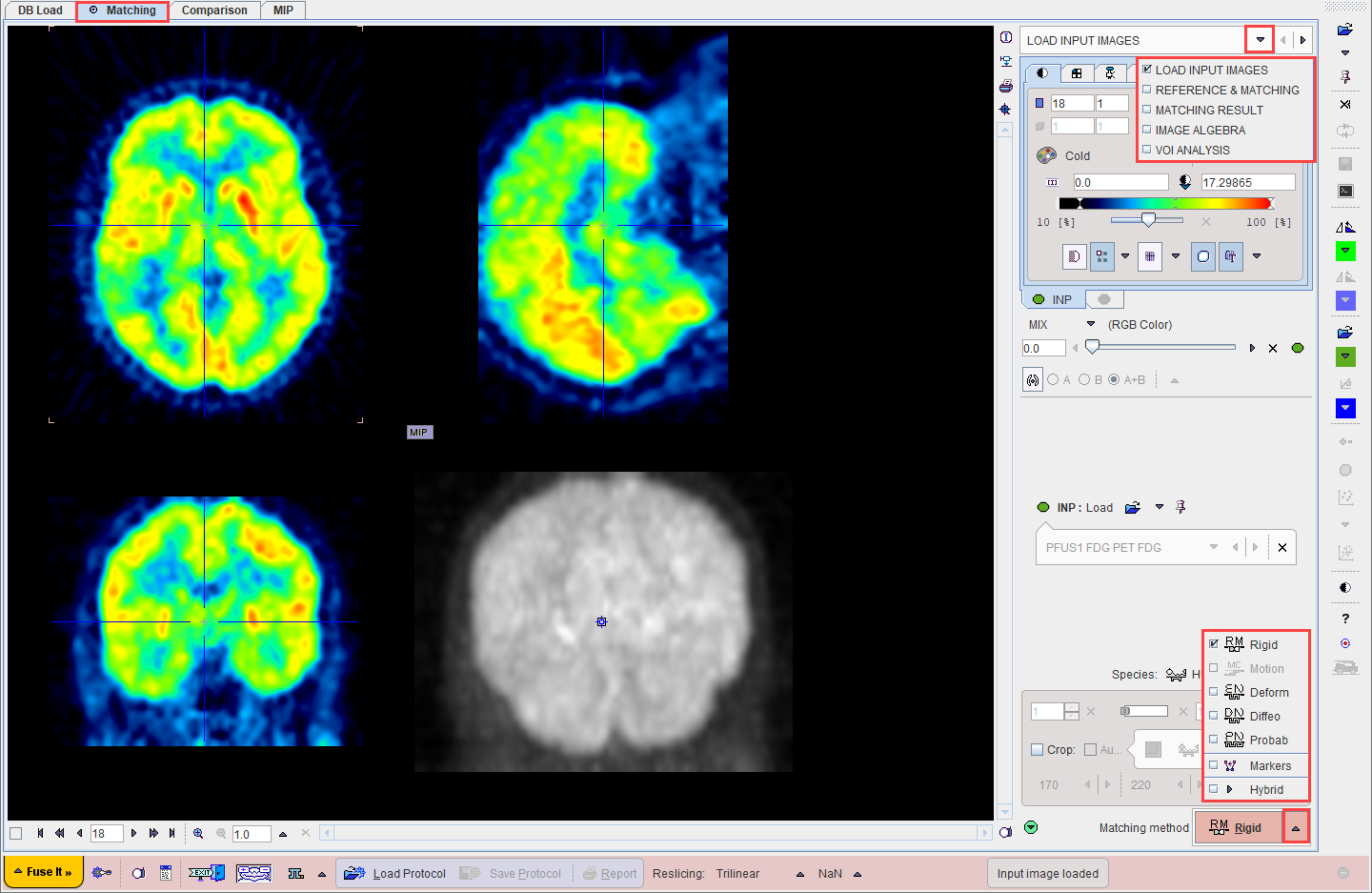Click the open folder icon at the sidebar top

1345,30
